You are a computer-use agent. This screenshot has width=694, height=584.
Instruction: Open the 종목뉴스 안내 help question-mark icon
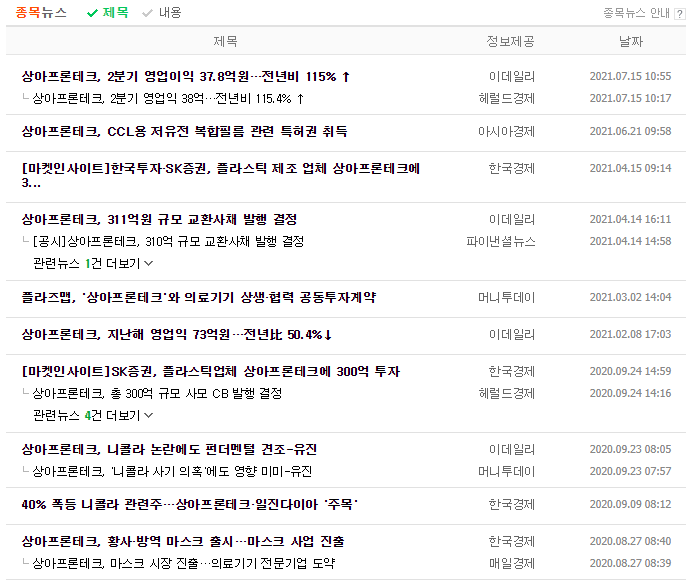tap(679, 14)
